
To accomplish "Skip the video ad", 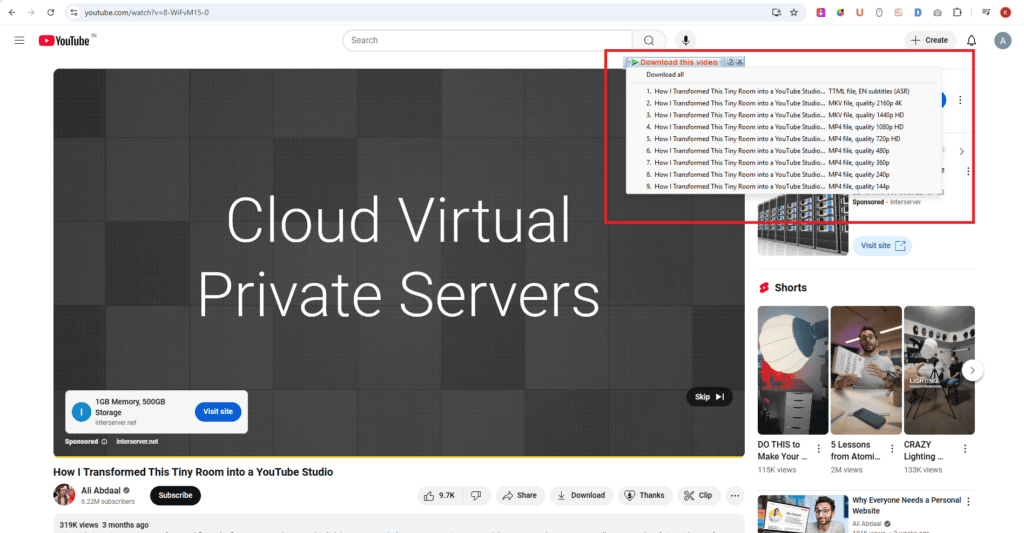I will click(x=709, y=397).
